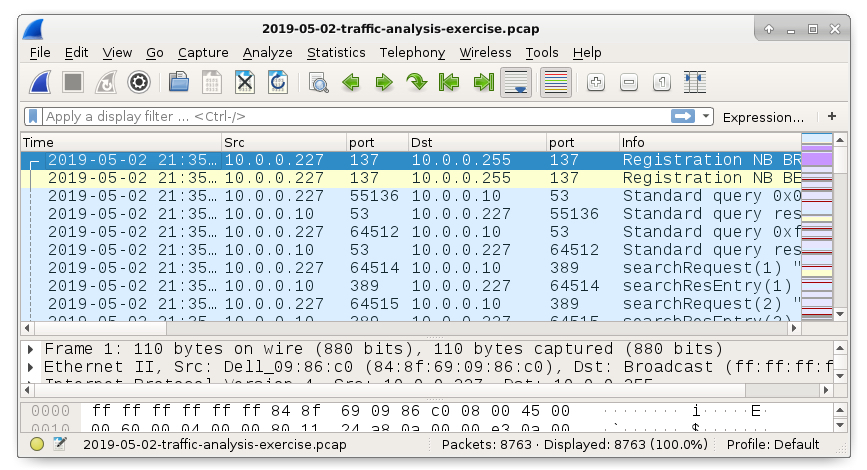Sort by Src column header
The image size is (867, 470).
284,143
